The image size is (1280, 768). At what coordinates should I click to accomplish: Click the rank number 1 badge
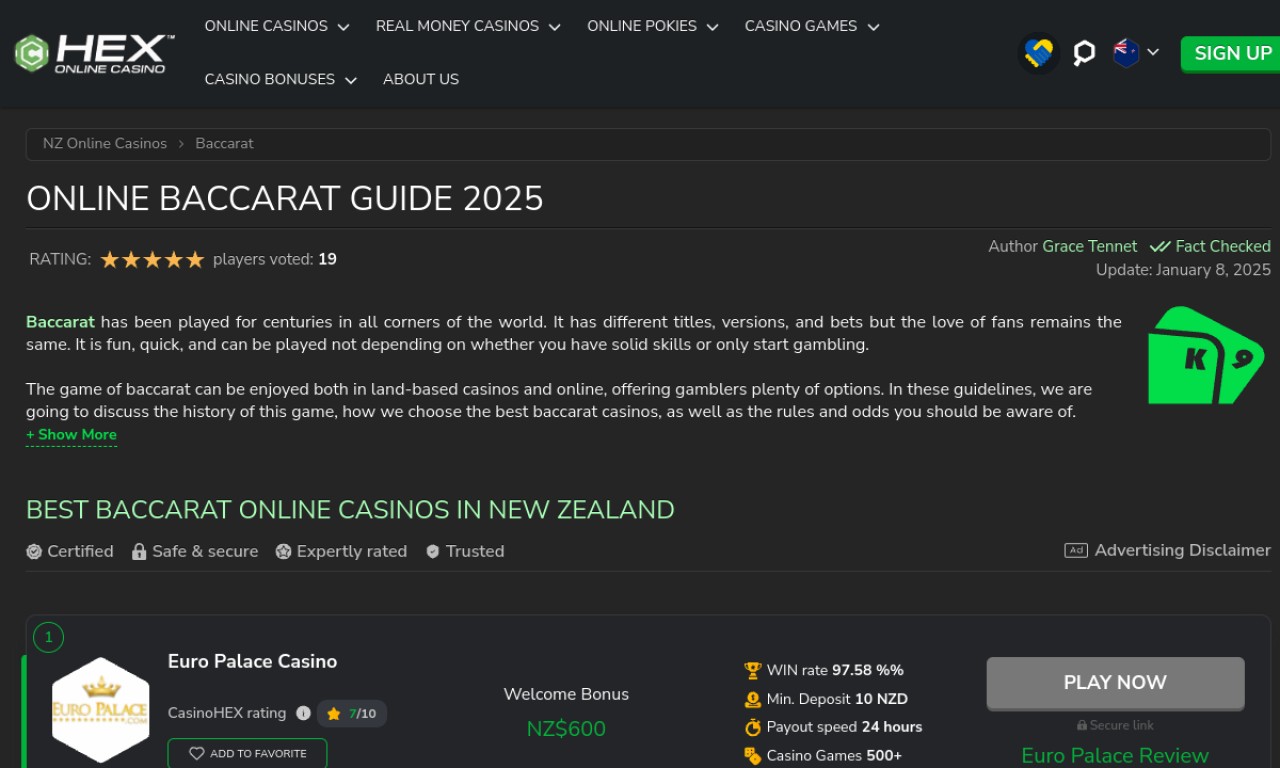point(48,637)
